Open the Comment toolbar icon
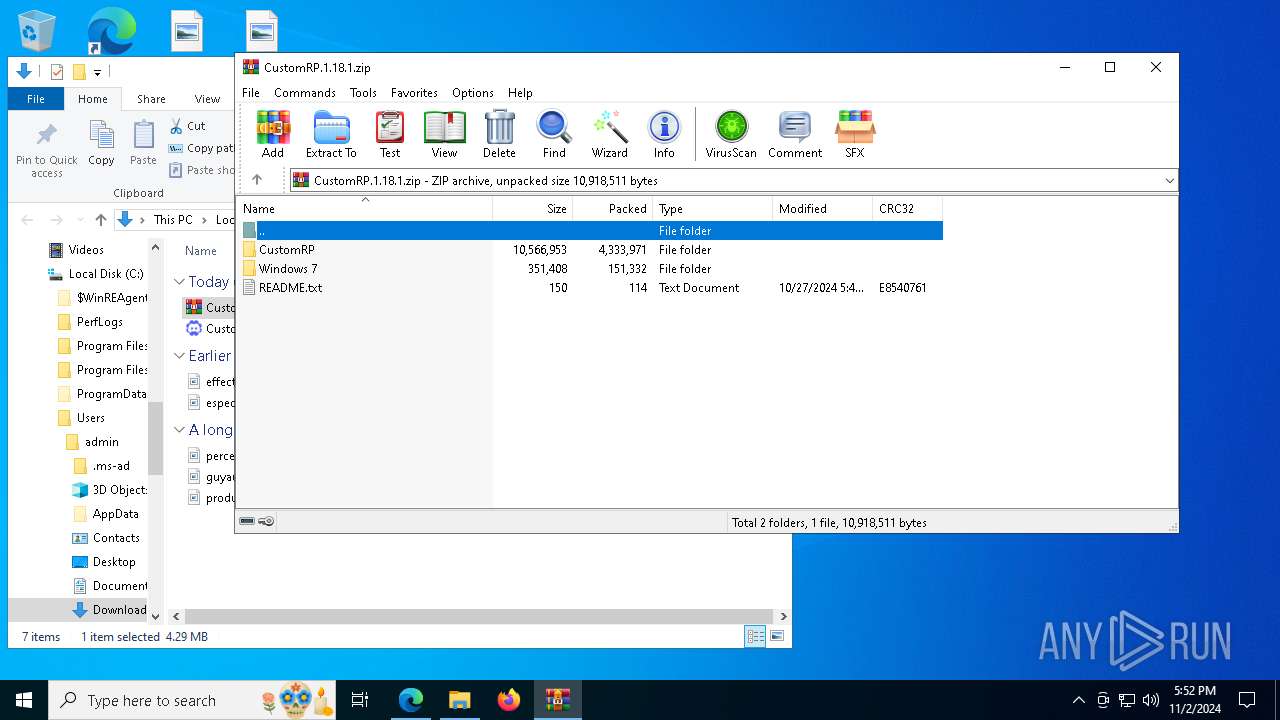Viewport: 1280px width, 720px height. (795, 134)
